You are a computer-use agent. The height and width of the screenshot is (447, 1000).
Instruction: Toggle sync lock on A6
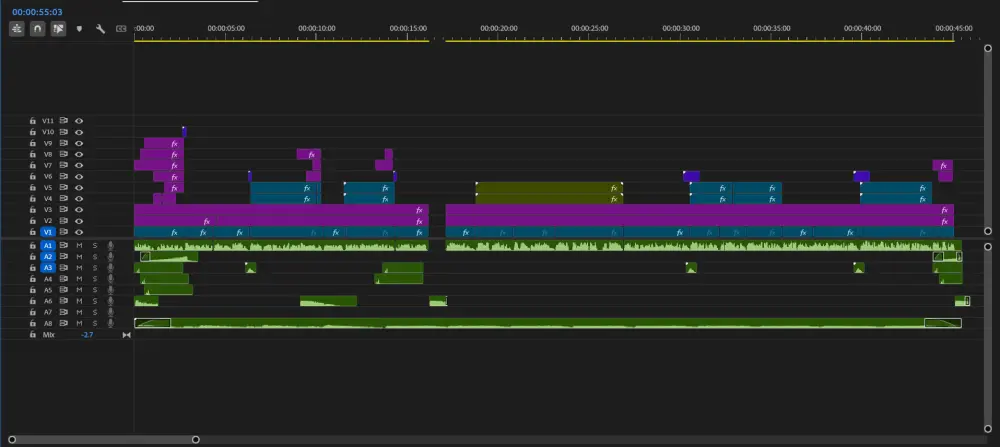64,301
